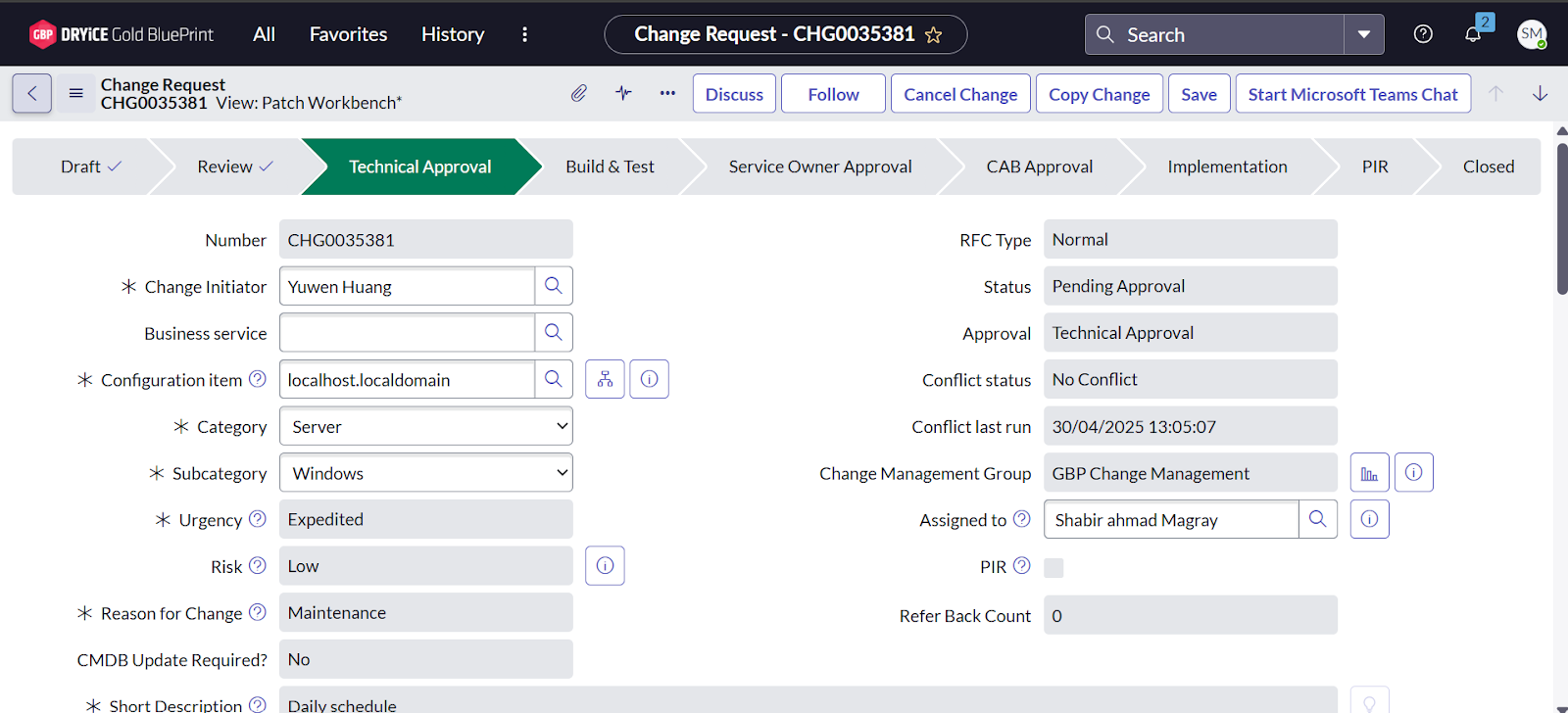Click the help question mark icon
Image resolution: width=1568 pixels, height=713 pixels.
click(x=1423, y=34)
